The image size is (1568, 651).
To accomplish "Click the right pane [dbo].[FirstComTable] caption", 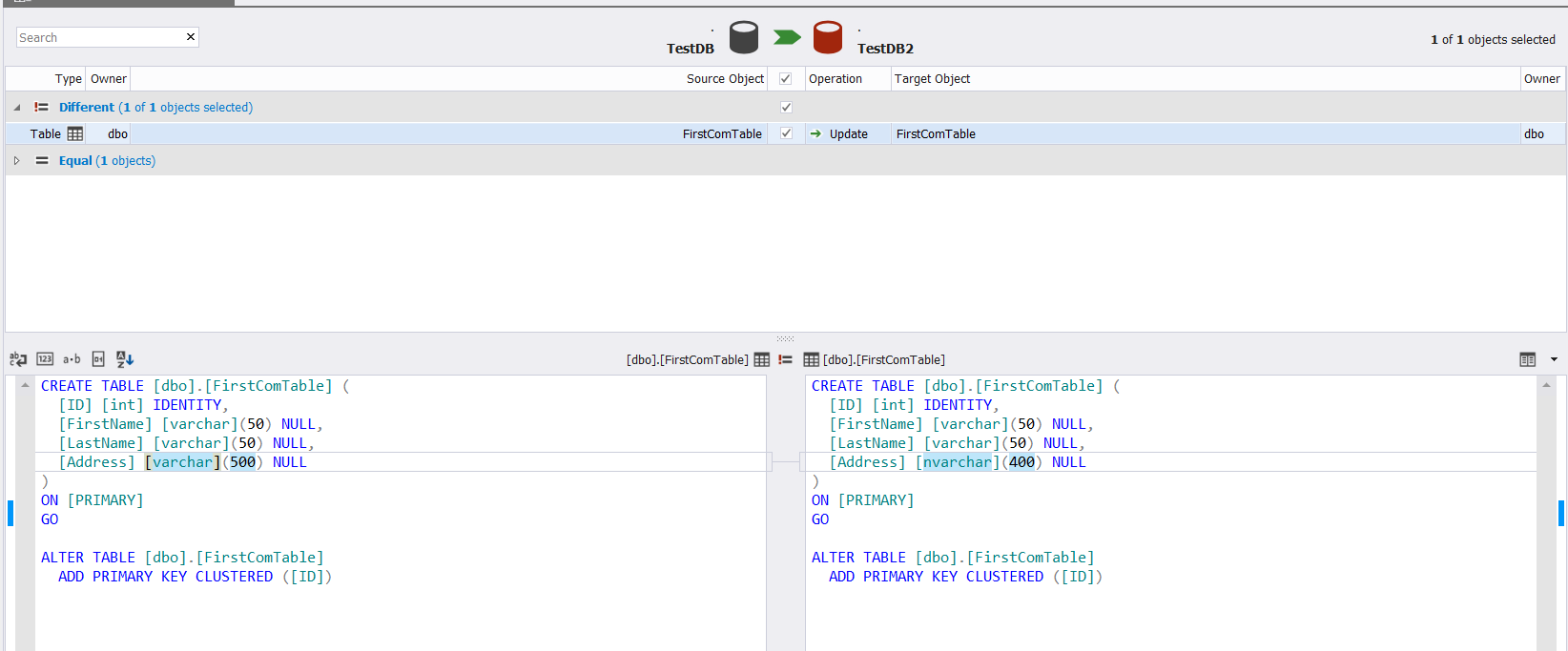I will coord(884,359).
